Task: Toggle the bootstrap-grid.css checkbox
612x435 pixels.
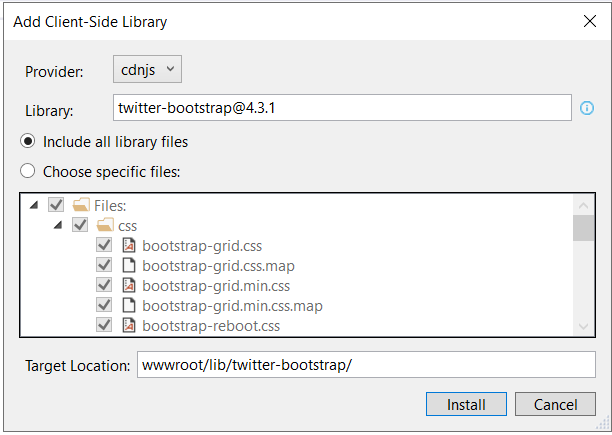Action: [104, 245]
